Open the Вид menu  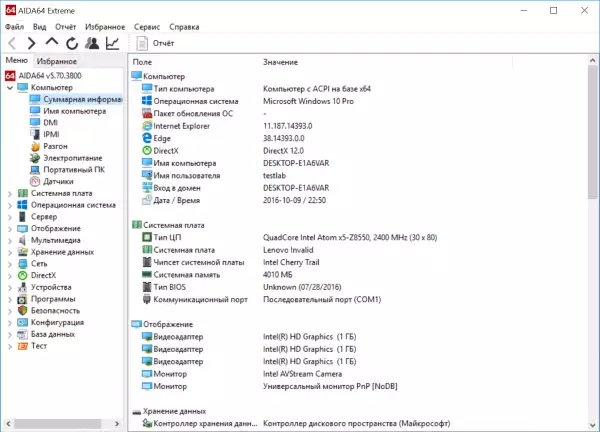tap(39, 27)
